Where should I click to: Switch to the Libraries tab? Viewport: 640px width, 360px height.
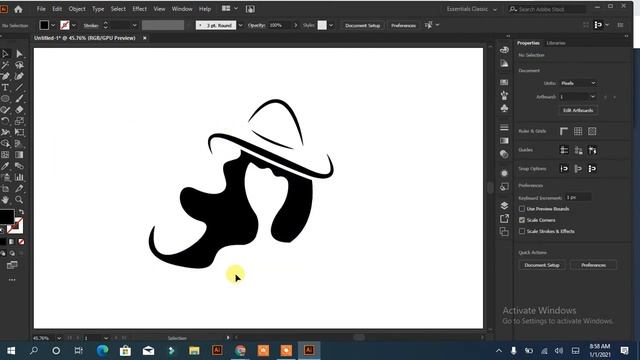[556, 43]
